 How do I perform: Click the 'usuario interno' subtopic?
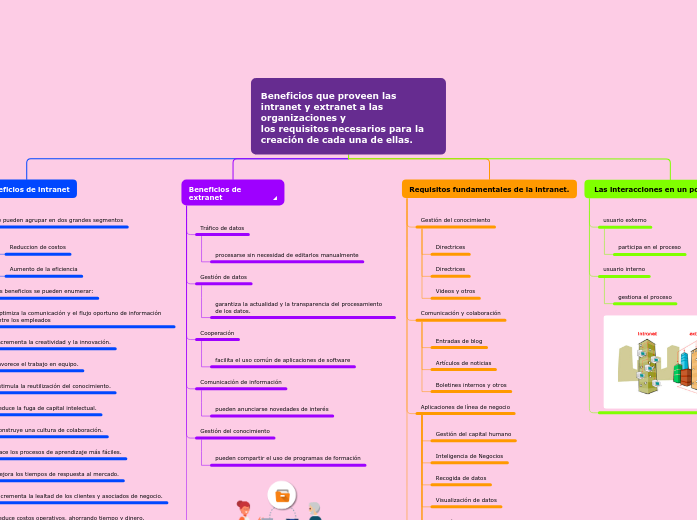(x=624, y=269)
